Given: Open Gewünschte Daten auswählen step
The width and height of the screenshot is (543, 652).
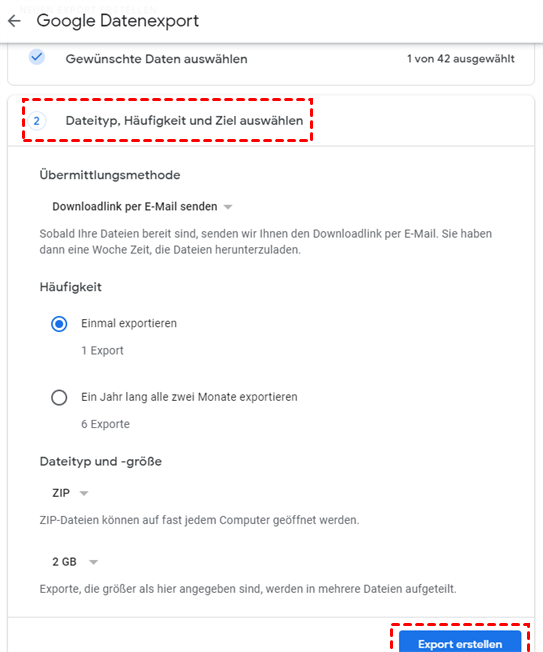Looking at the screenshot, I should click(x=156, y=59).
